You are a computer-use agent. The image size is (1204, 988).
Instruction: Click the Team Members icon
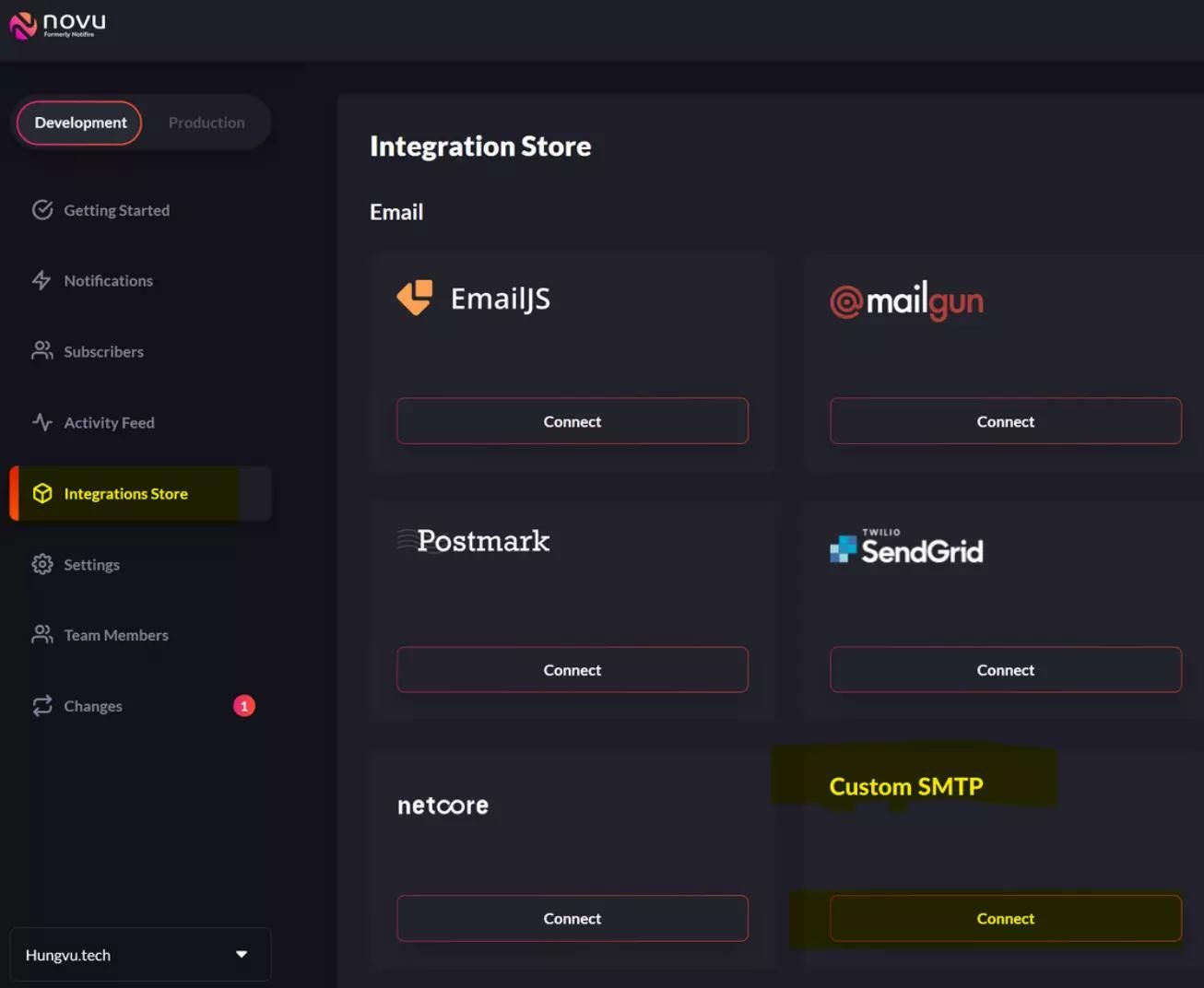coord(42,634)
